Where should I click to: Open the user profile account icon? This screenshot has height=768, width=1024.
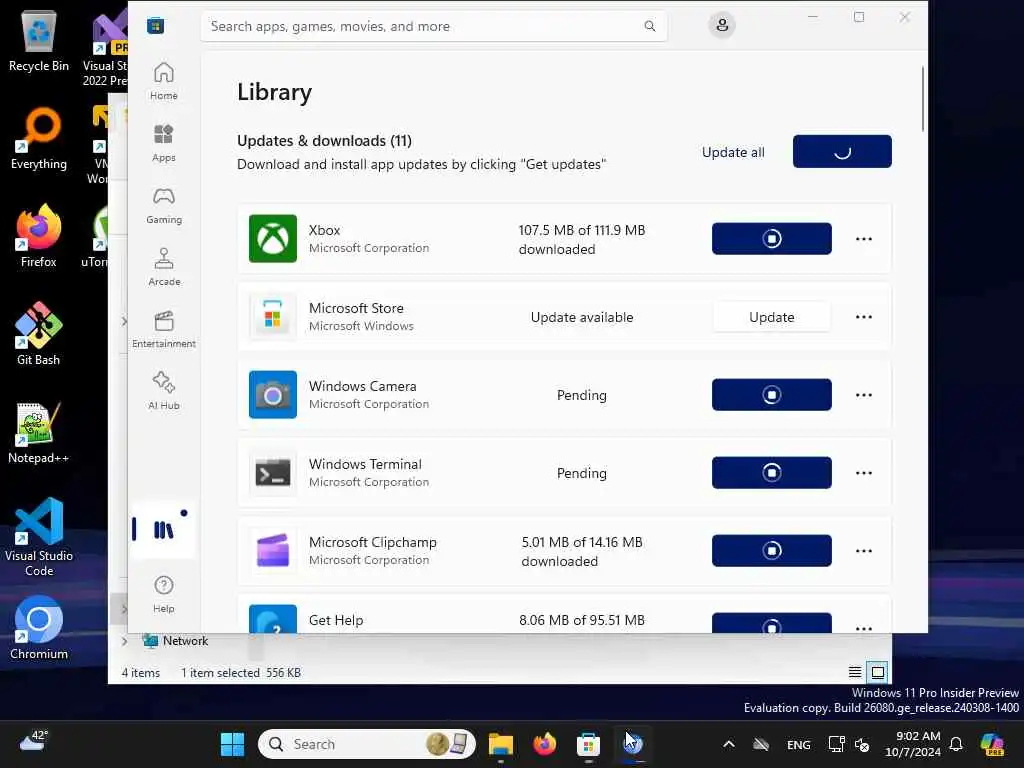pyautogui.click(x=722, y=25)
